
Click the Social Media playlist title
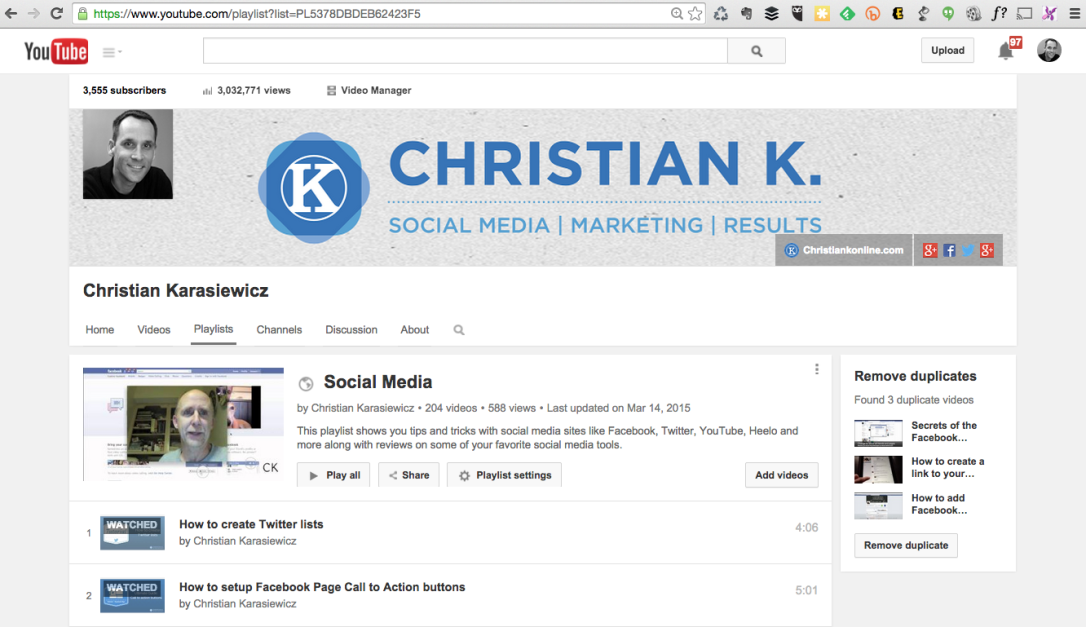(x=378, y=382)
